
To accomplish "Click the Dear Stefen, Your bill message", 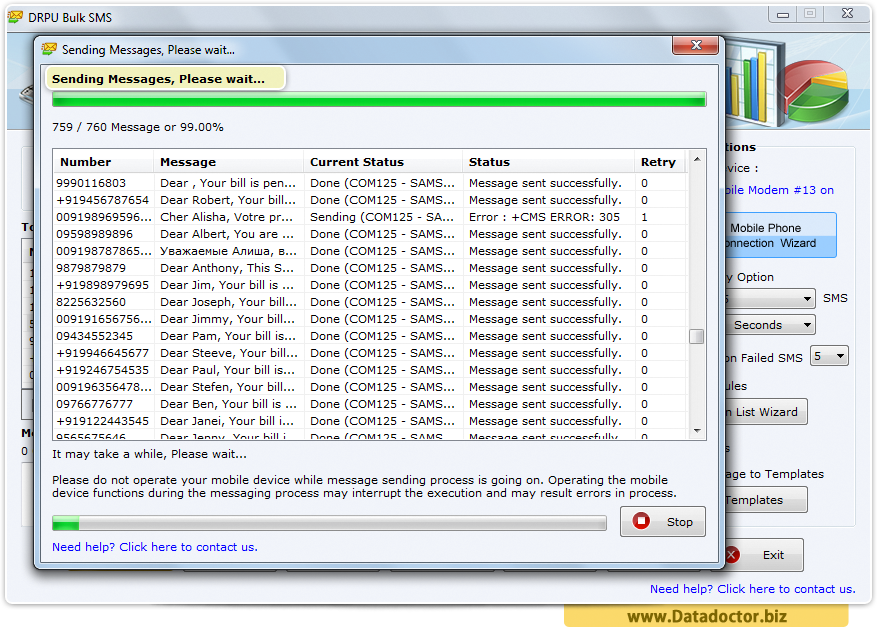I will (228, 387).
